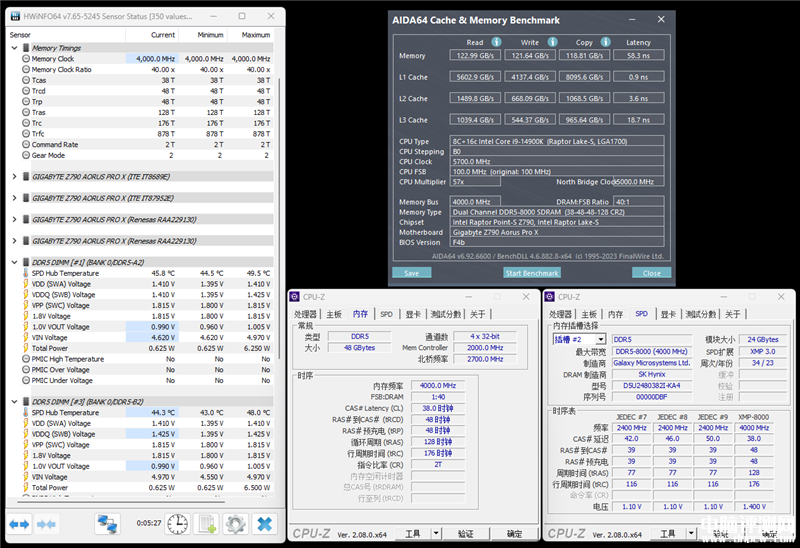
Task: Click the Save button in AIDA64
Action: 411,273
